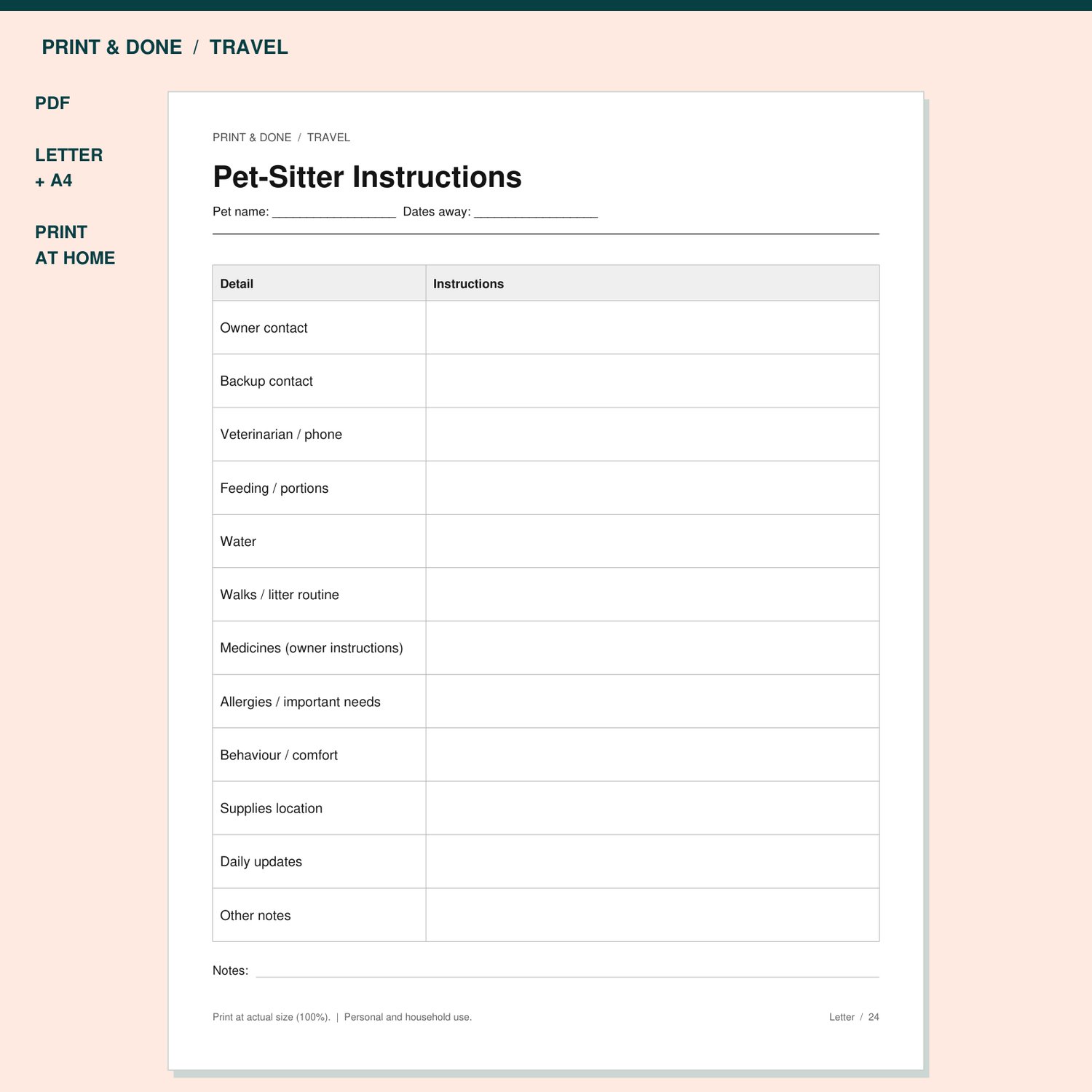The height and width of the screenshot is (1092, 1092).
Task: Click the large "PRINT & DONE / TRAVEL" banner heading
Action: tap(165, 47)
